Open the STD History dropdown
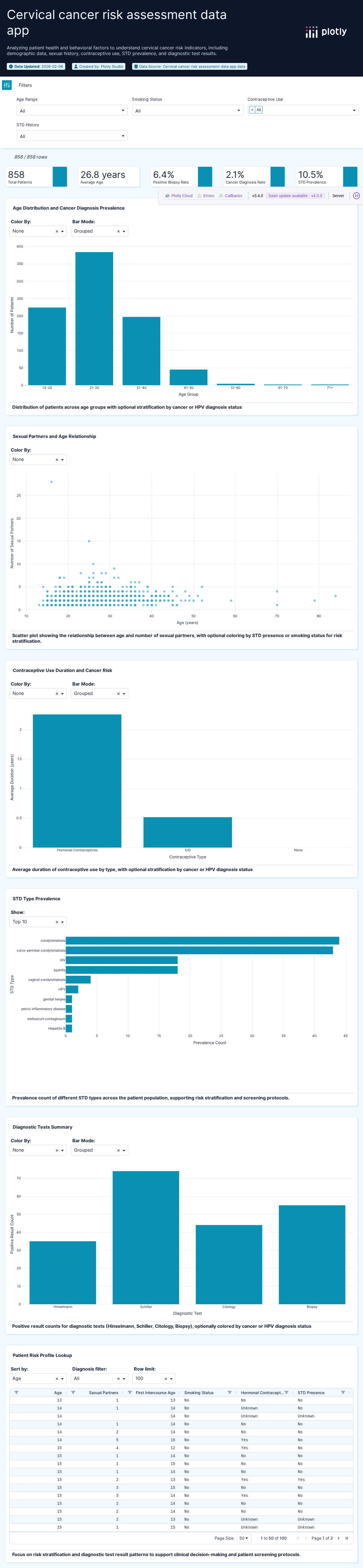The height and width of the screenshot is (1568, 363). coord(72,136)
